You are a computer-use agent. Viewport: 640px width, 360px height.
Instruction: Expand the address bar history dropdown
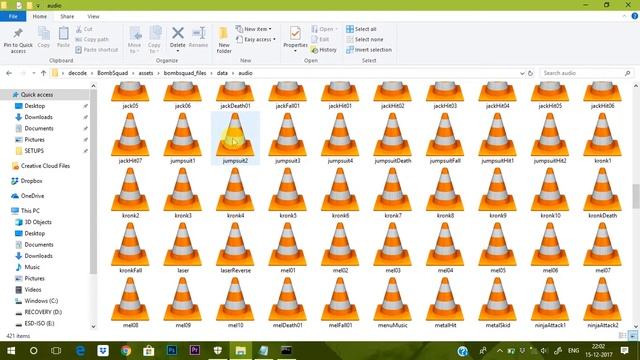(522, 73)
